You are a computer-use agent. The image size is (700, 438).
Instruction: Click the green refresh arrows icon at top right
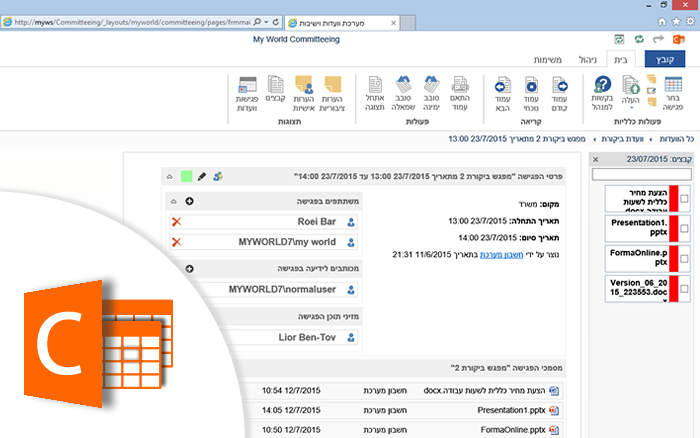click(x=639, y=39)
